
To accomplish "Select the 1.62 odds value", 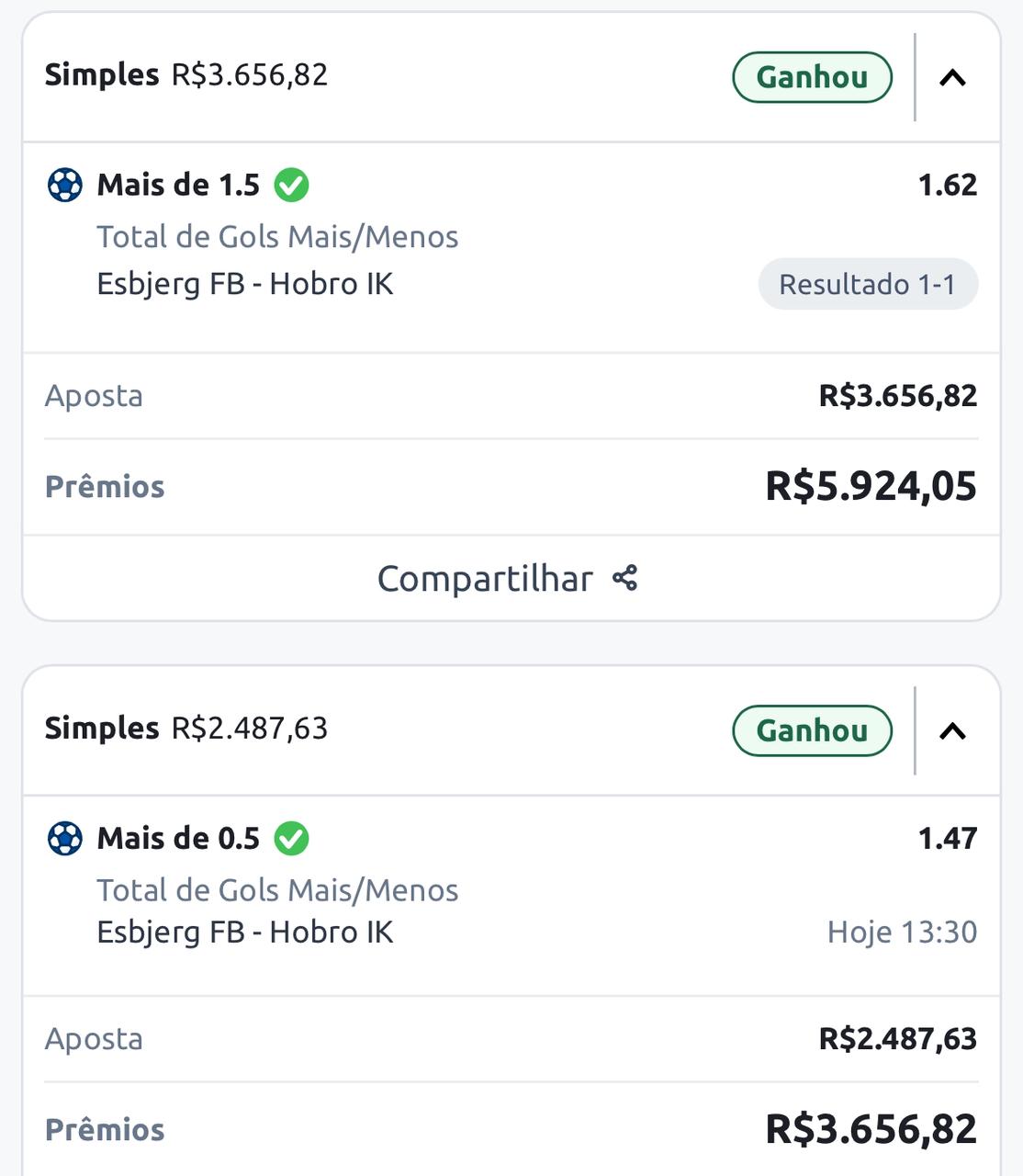I will pos(948,186).
